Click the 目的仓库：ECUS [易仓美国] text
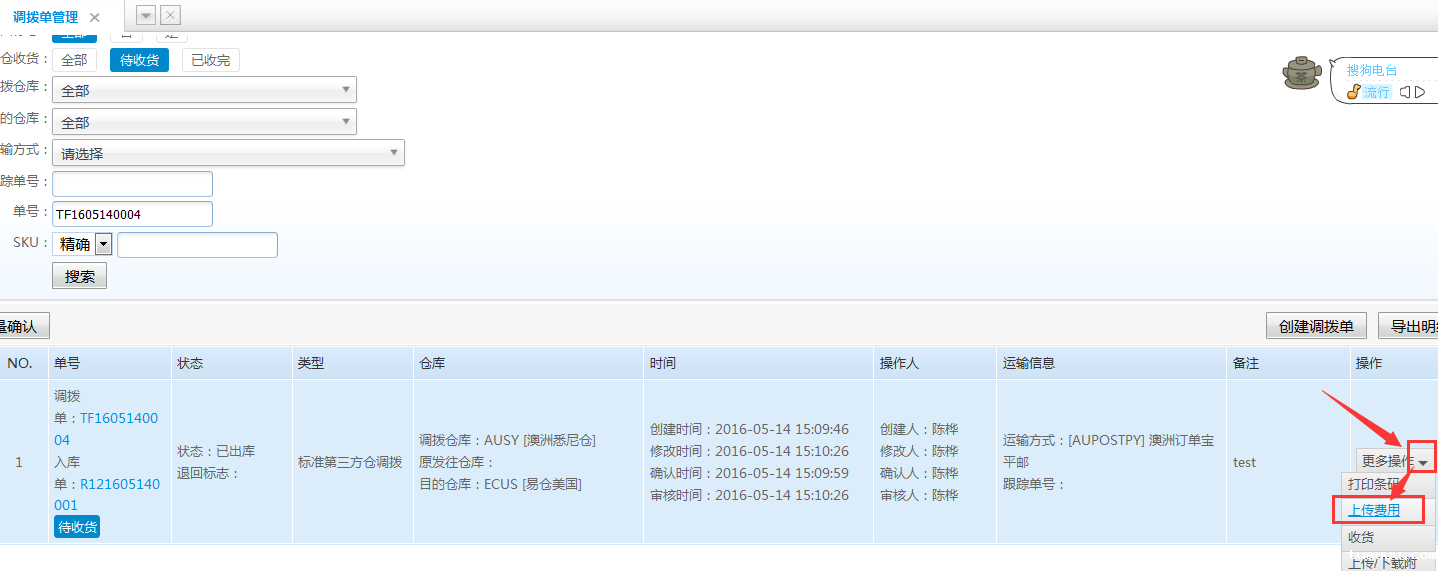 500,484
